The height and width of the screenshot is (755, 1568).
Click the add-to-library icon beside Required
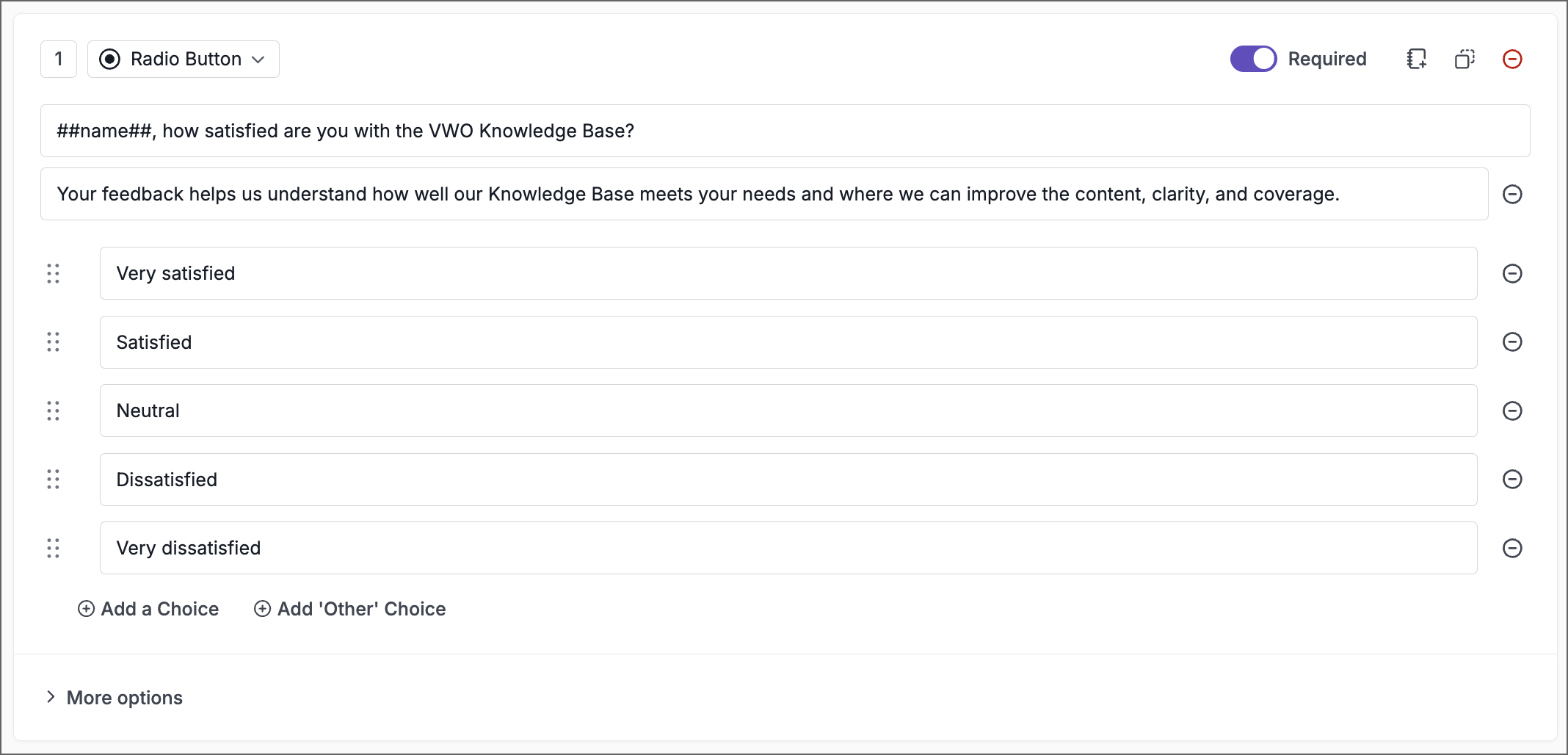[x=1417, y=59]
